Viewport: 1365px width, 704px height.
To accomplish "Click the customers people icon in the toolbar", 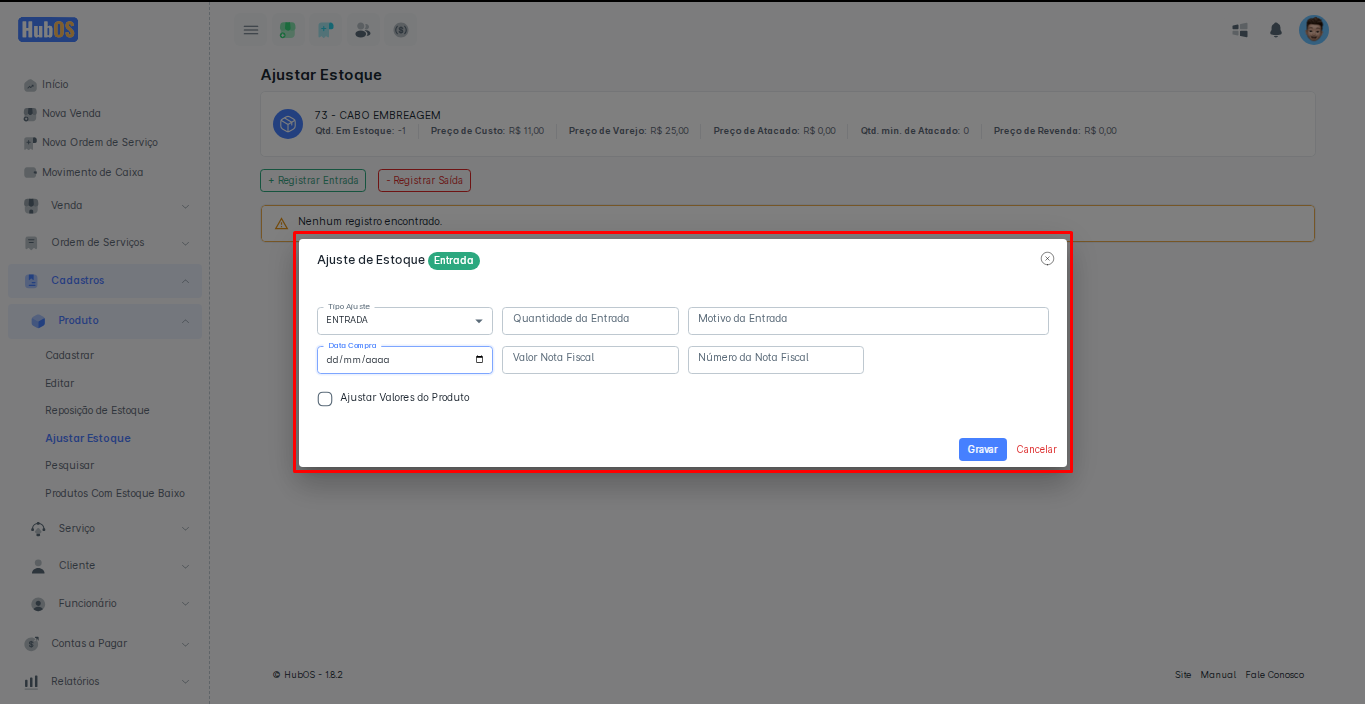I will (x=362, y=30).
